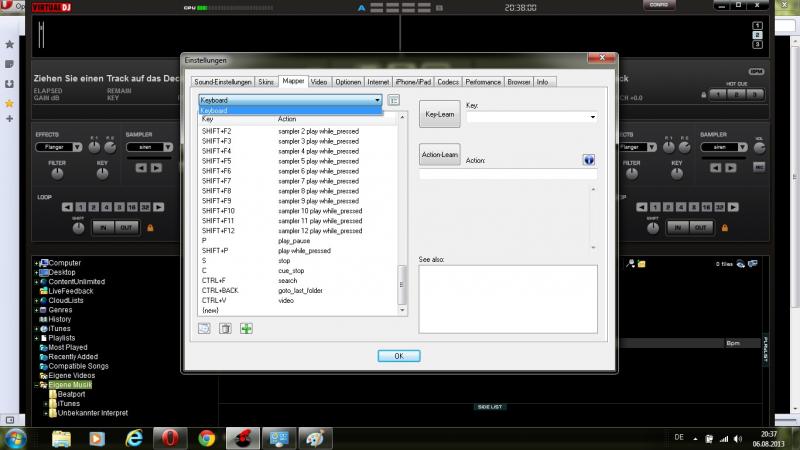800x450 pixels.
Task: Confirm settings with OK button
Action: (399, 356)
